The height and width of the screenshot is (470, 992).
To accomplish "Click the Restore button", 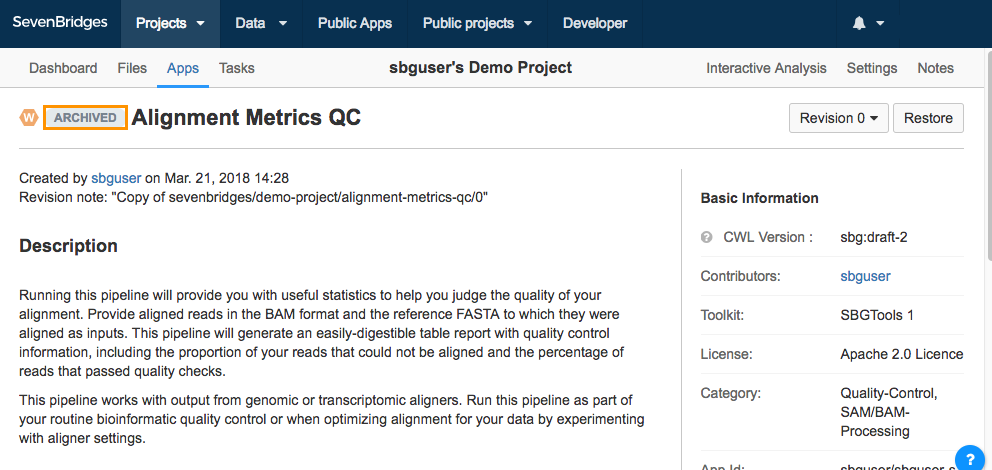I will tap(928, 118).
